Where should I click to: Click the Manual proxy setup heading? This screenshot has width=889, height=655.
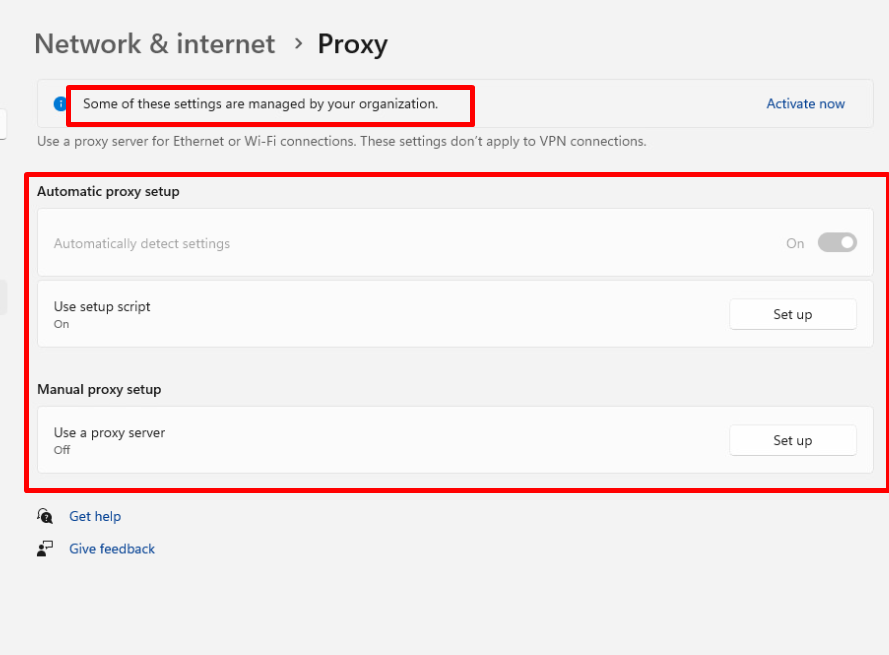pos(99,389)
